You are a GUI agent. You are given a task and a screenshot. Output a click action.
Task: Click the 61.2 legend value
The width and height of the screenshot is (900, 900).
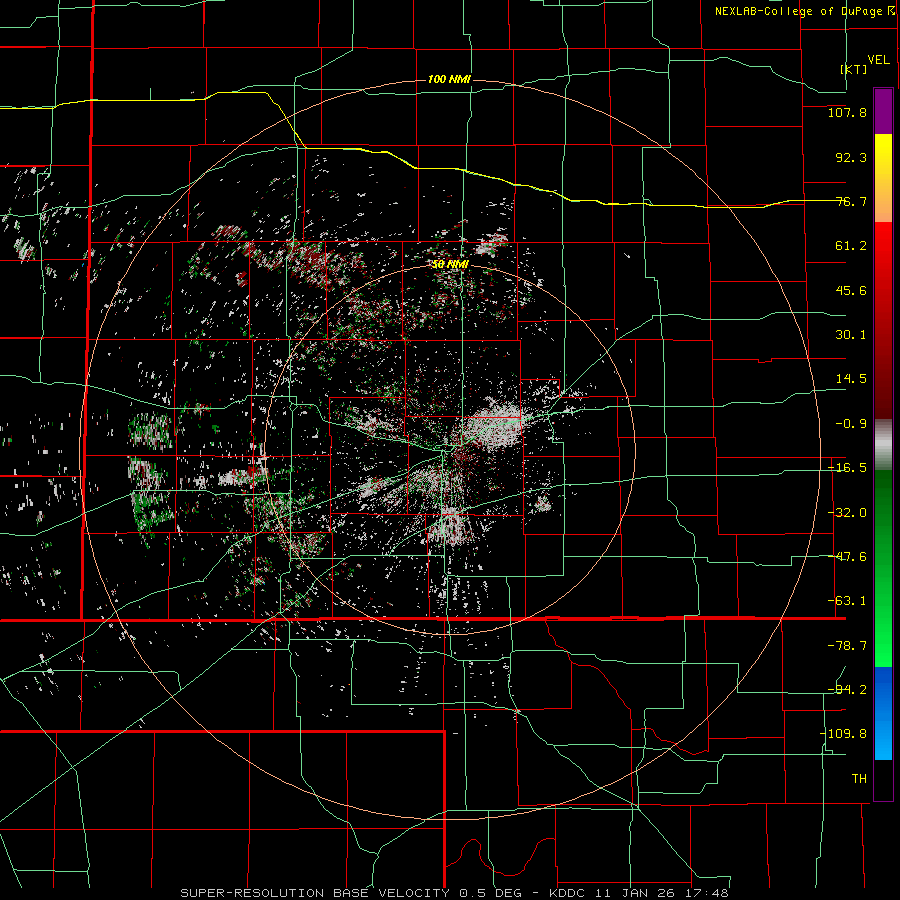tap(851, 246)
